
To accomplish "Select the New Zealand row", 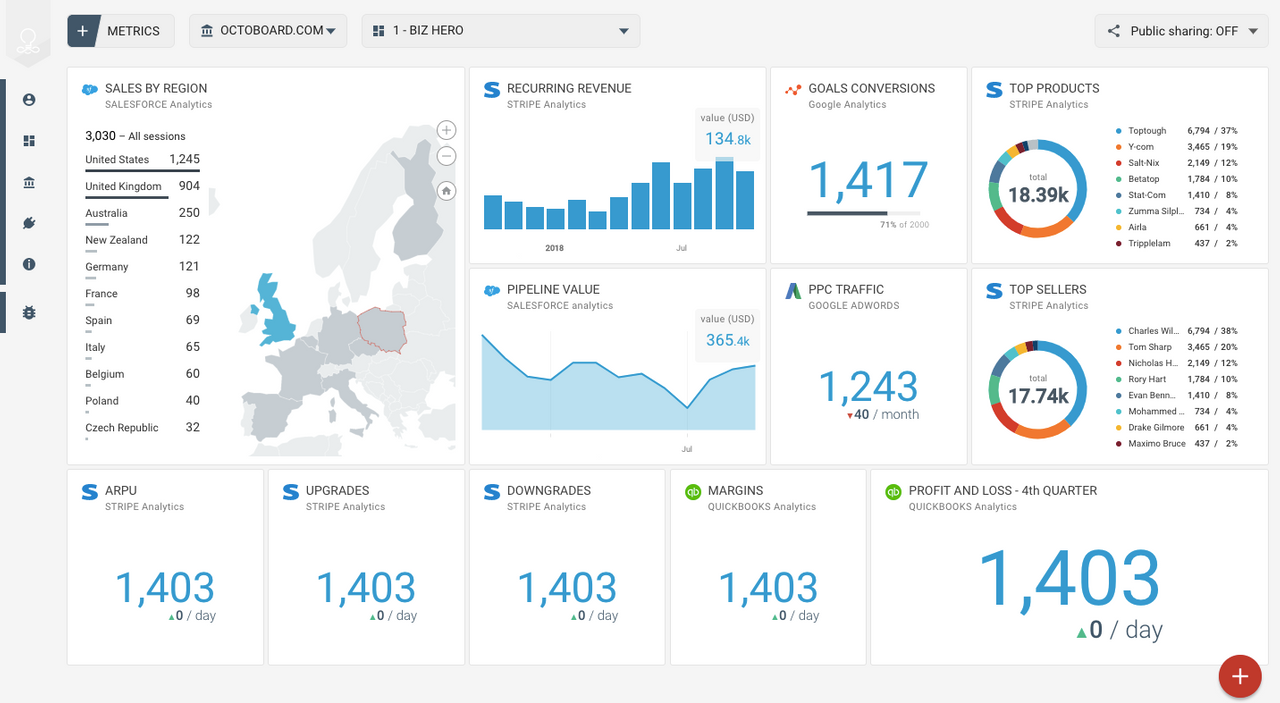I will (x=142, y=241).
